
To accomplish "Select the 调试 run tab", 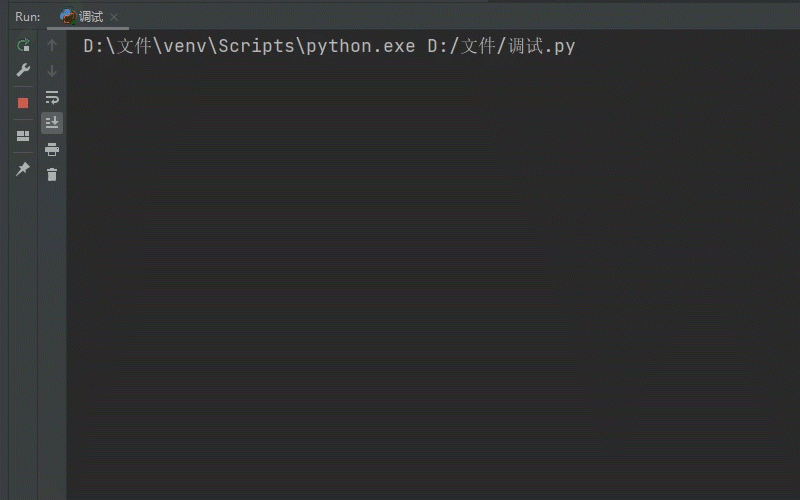I will (90, 17).
